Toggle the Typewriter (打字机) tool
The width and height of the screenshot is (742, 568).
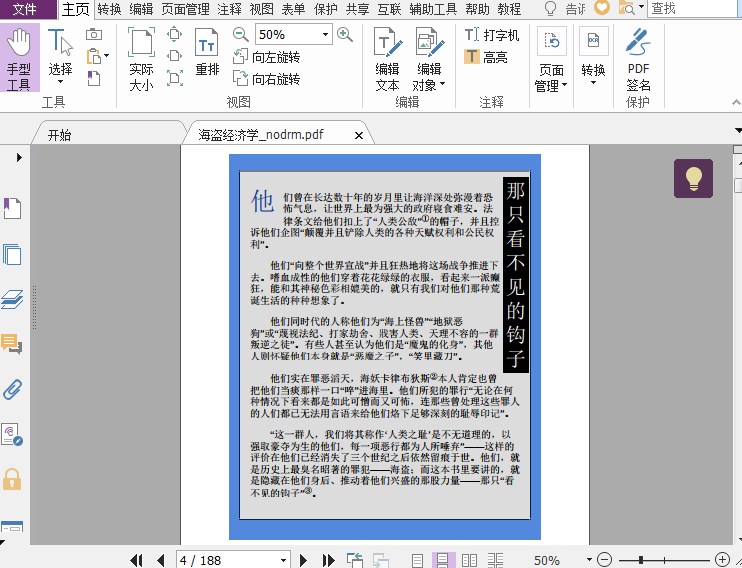(491, 34)
